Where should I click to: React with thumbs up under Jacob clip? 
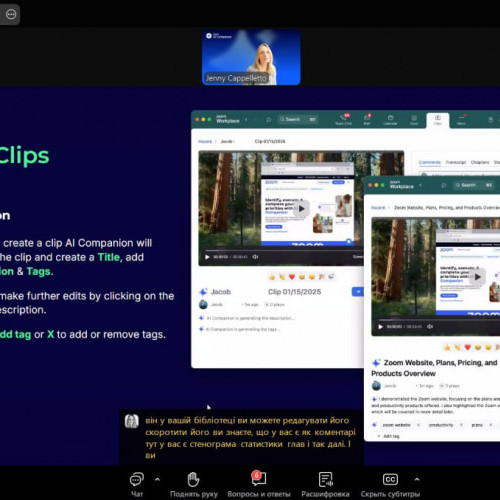[x=272, y=277]
